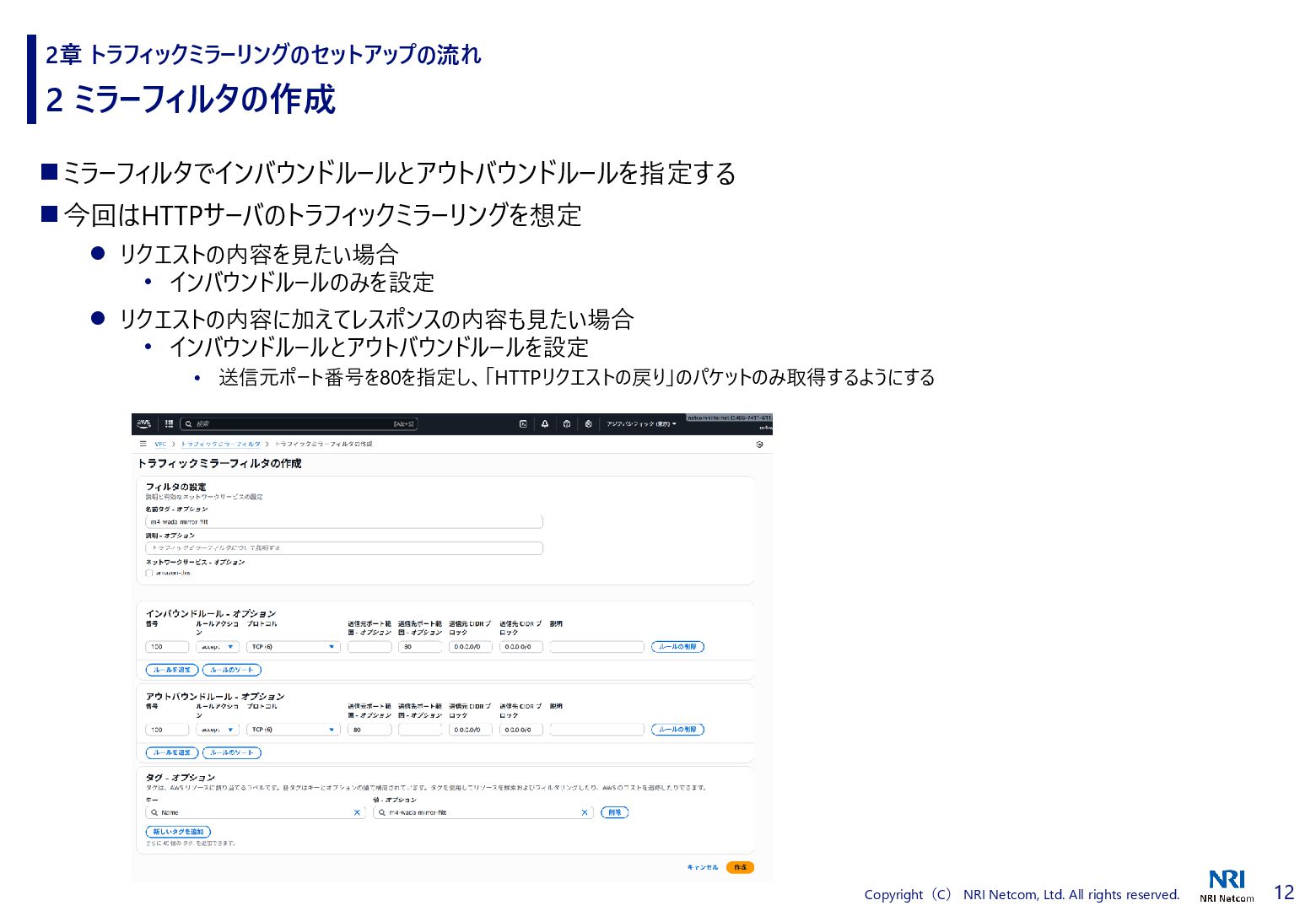This screenshot has width=1316, height=911.
Task: Open the notifications bell icon
Action: click(545, 423)
